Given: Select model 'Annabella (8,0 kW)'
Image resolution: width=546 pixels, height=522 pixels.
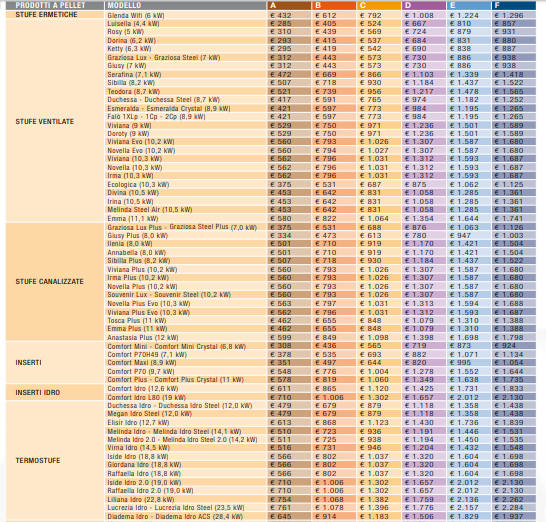Looking at the screenshot, I should pyautogui.click(x=136, y=253).
